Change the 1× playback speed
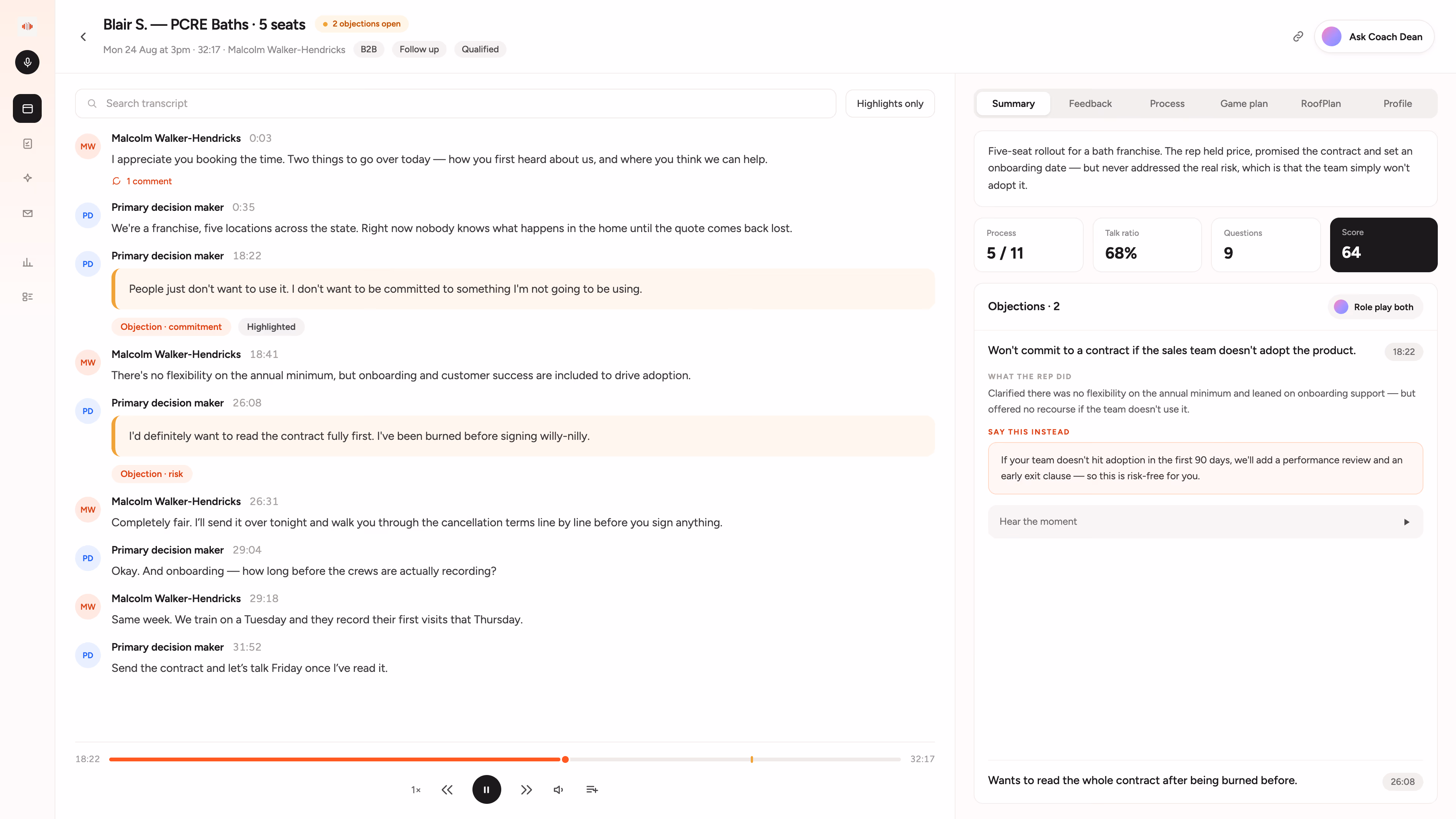Screen dimensions: 1456x819 click(x=416, y=789)
